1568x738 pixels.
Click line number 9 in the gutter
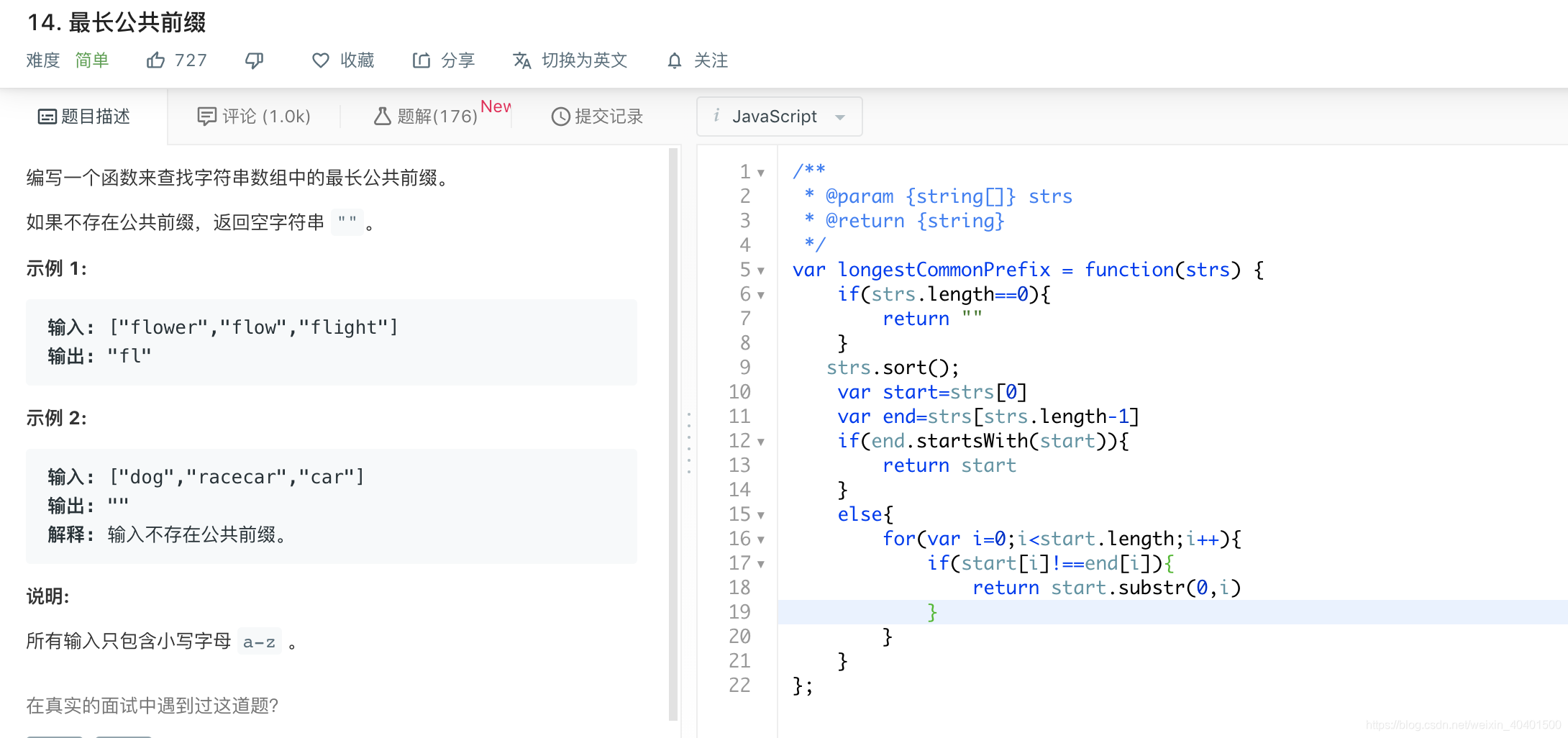tap(745, 368)
